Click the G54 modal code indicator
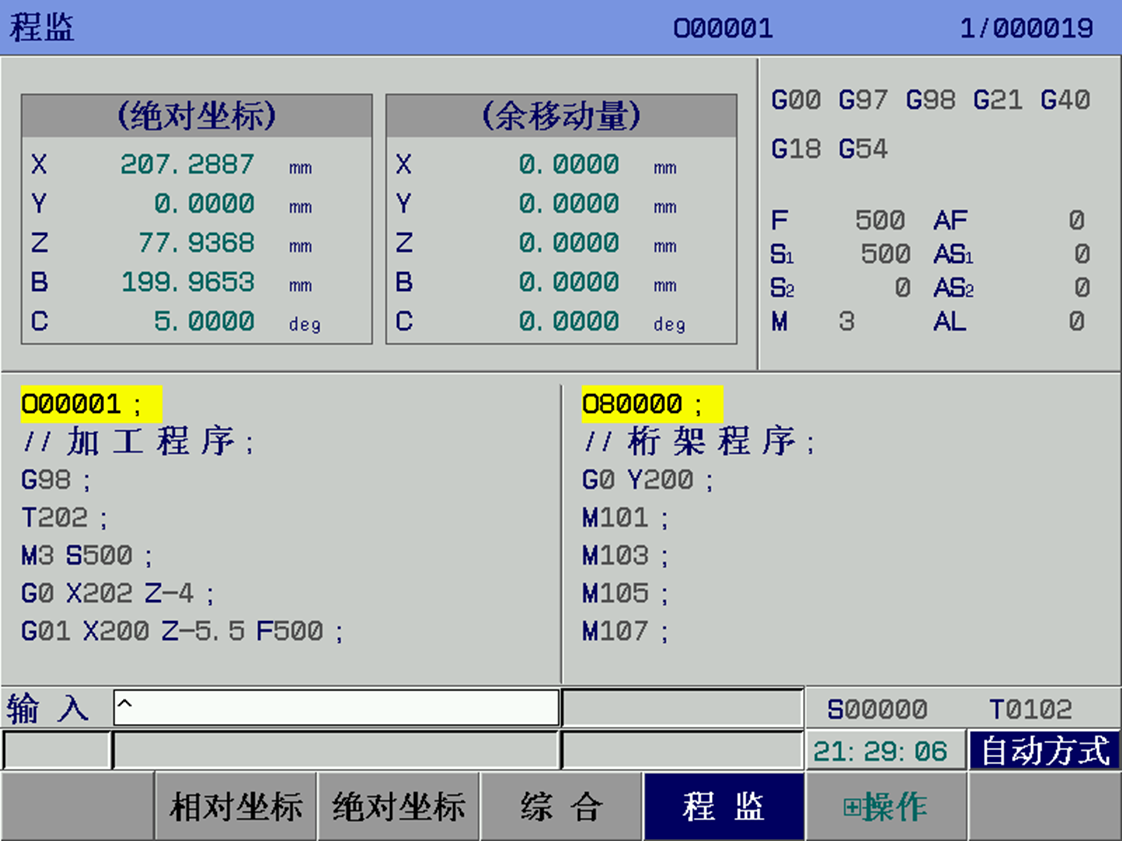 pyautogui.click(x=862, y=150)
